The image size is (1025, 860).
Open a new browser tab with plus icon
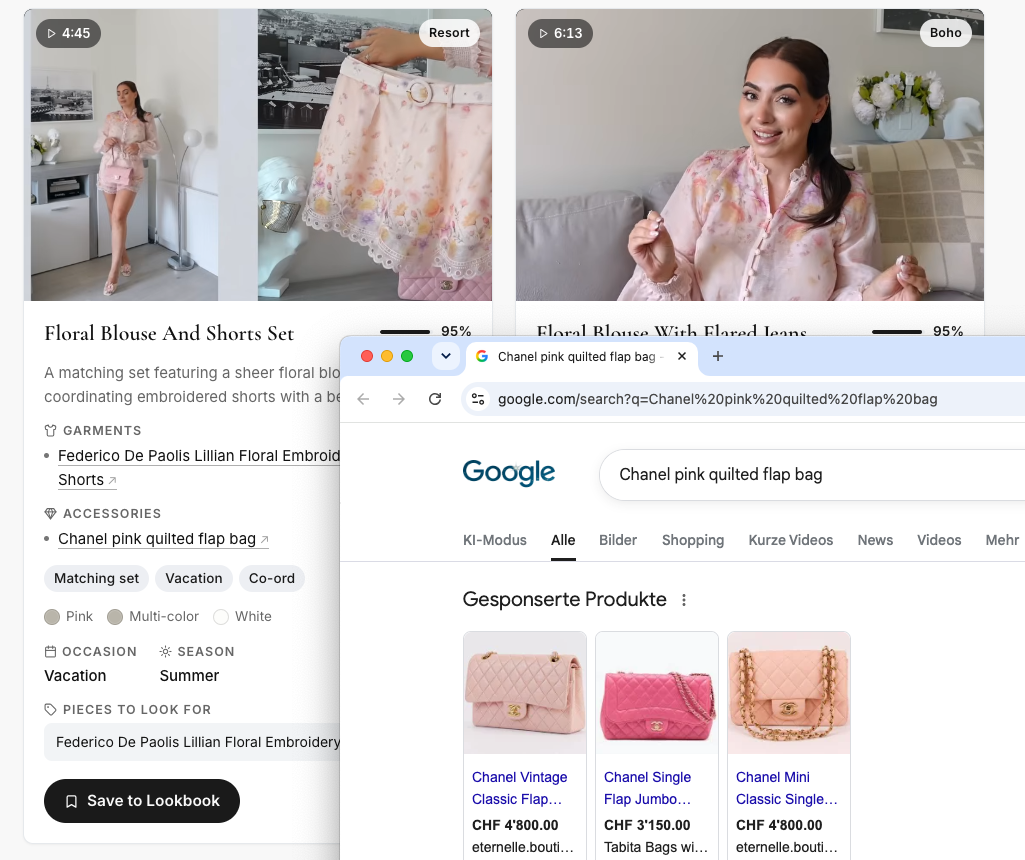718,356
